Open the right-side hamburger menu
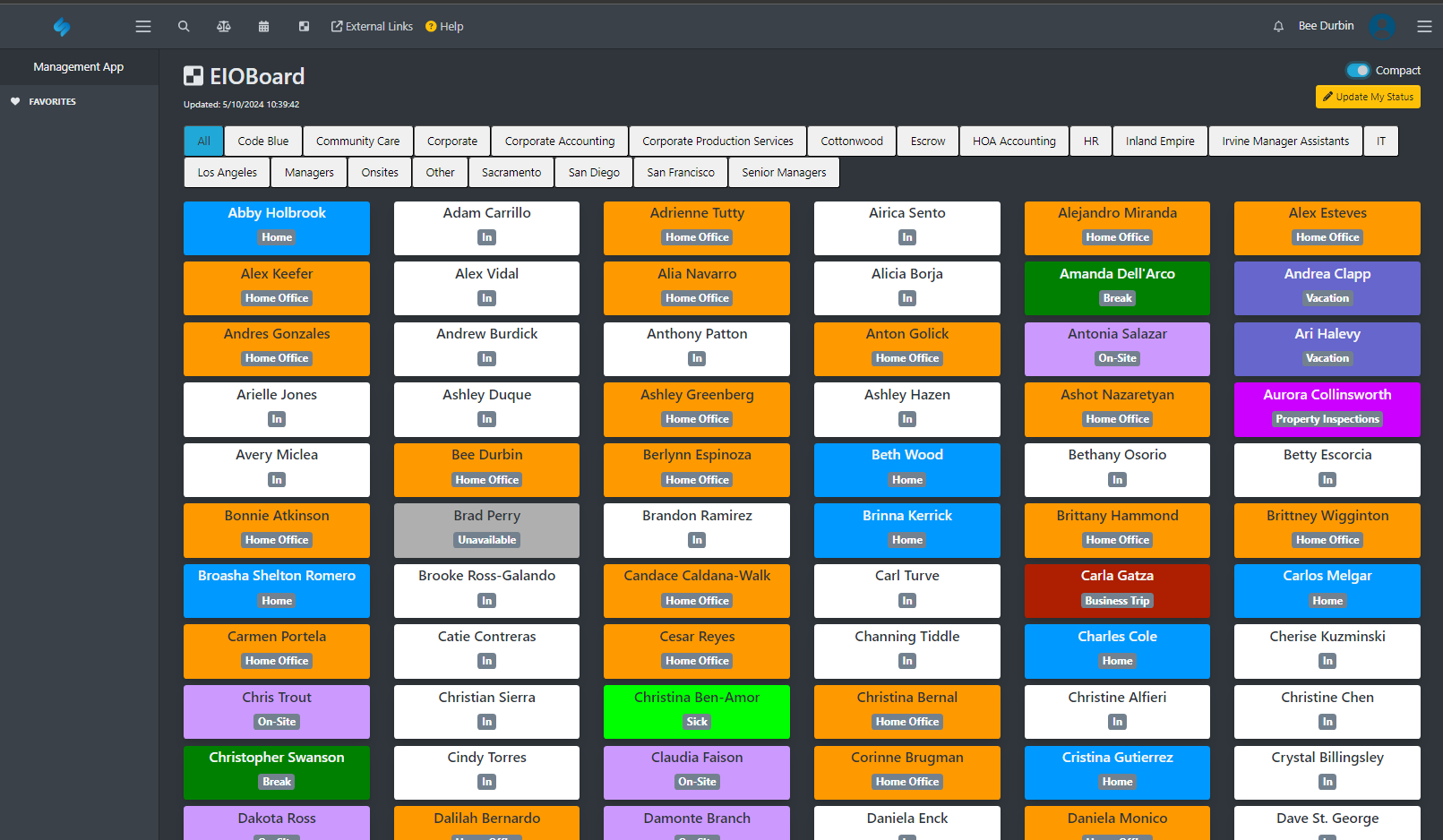 pos(1424,27)
